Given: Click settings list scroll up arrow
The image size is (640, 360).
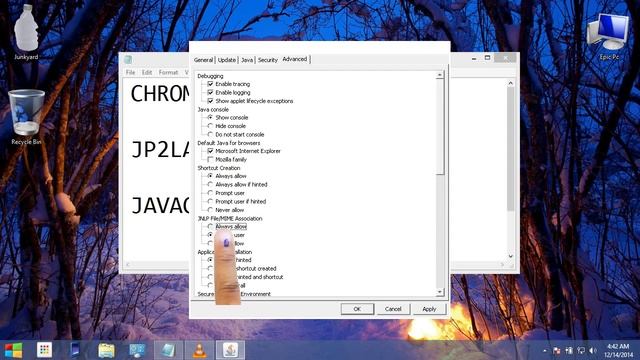Looking at the screenshot, I should click(x=440, y=75).
